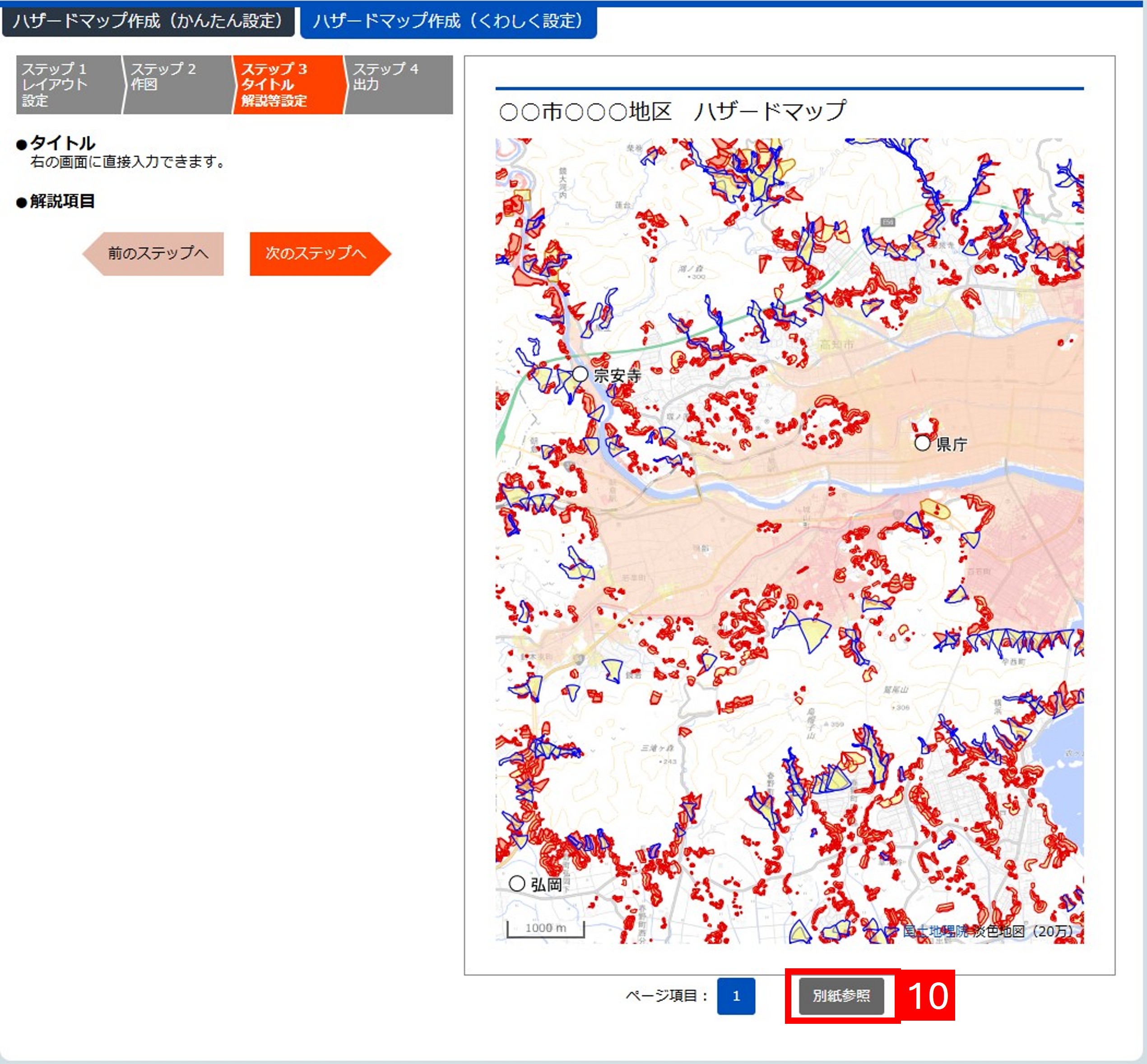Open the 国土地理院 attribution link

point(935,931)
